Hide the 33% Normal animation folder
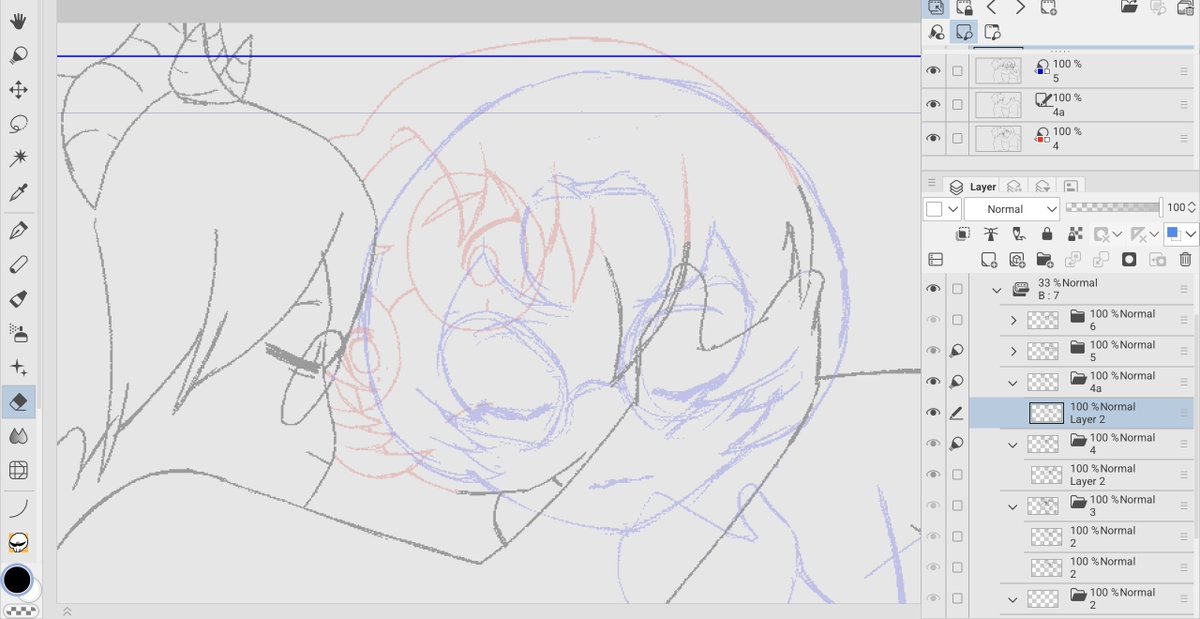Image resolution: width=1200 pixels, height=619 pixels. pos(934,289)
